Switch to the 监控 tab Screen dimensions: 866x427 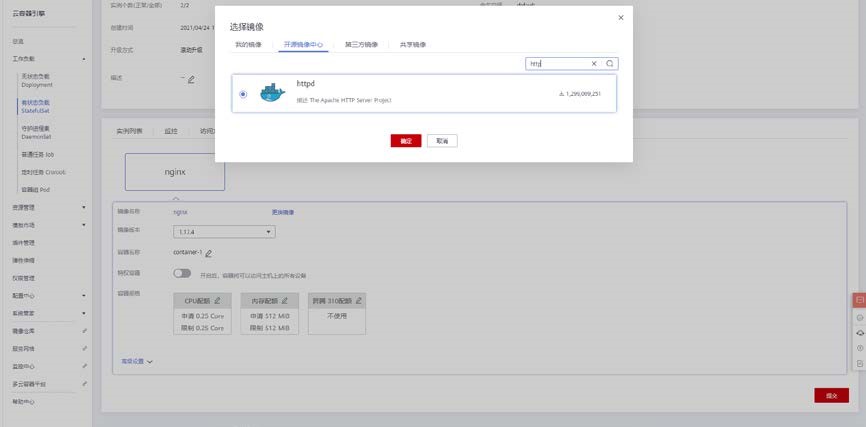171,131
